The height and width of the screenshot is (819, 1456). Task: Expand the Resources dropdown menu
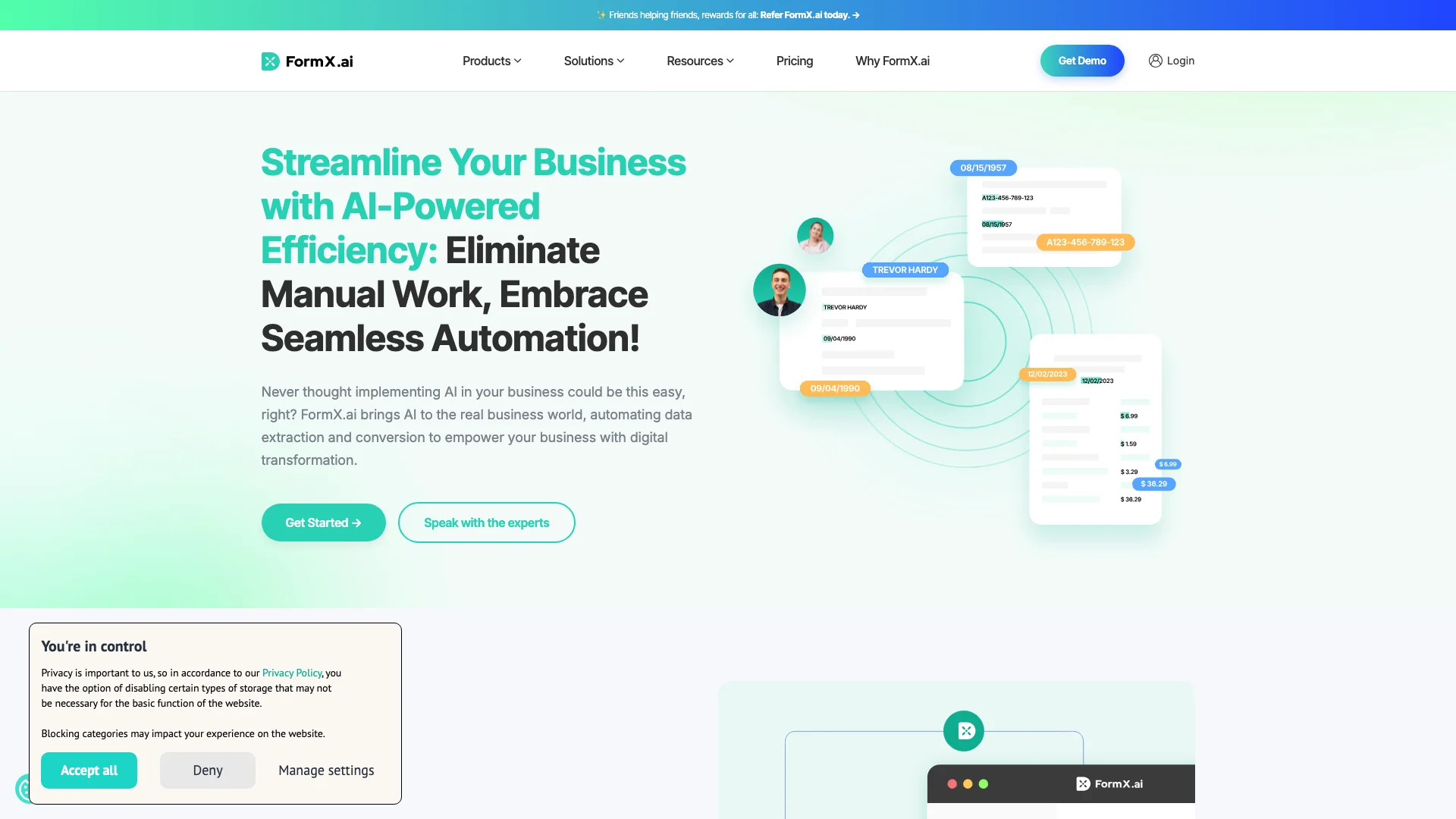[700, 60]
